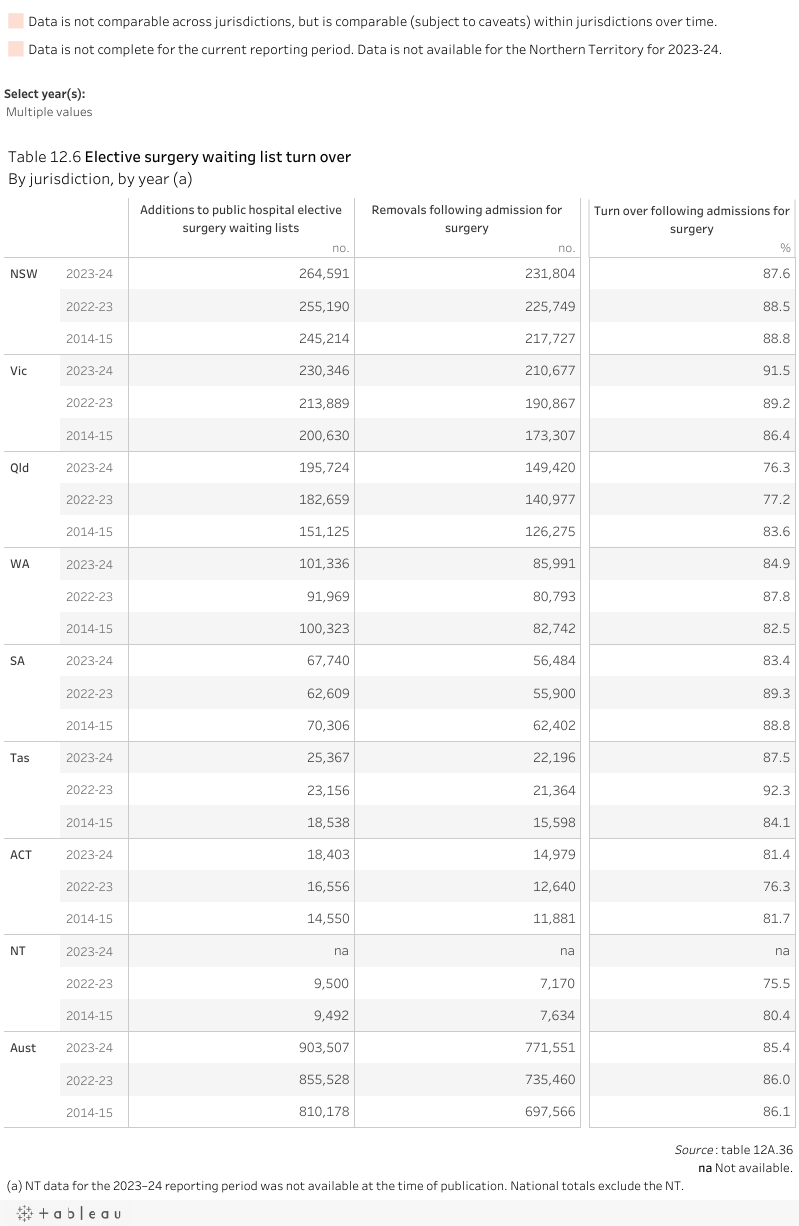
Task: Click the orange 'not complete' legend swatch
Action: coord(15,48)
